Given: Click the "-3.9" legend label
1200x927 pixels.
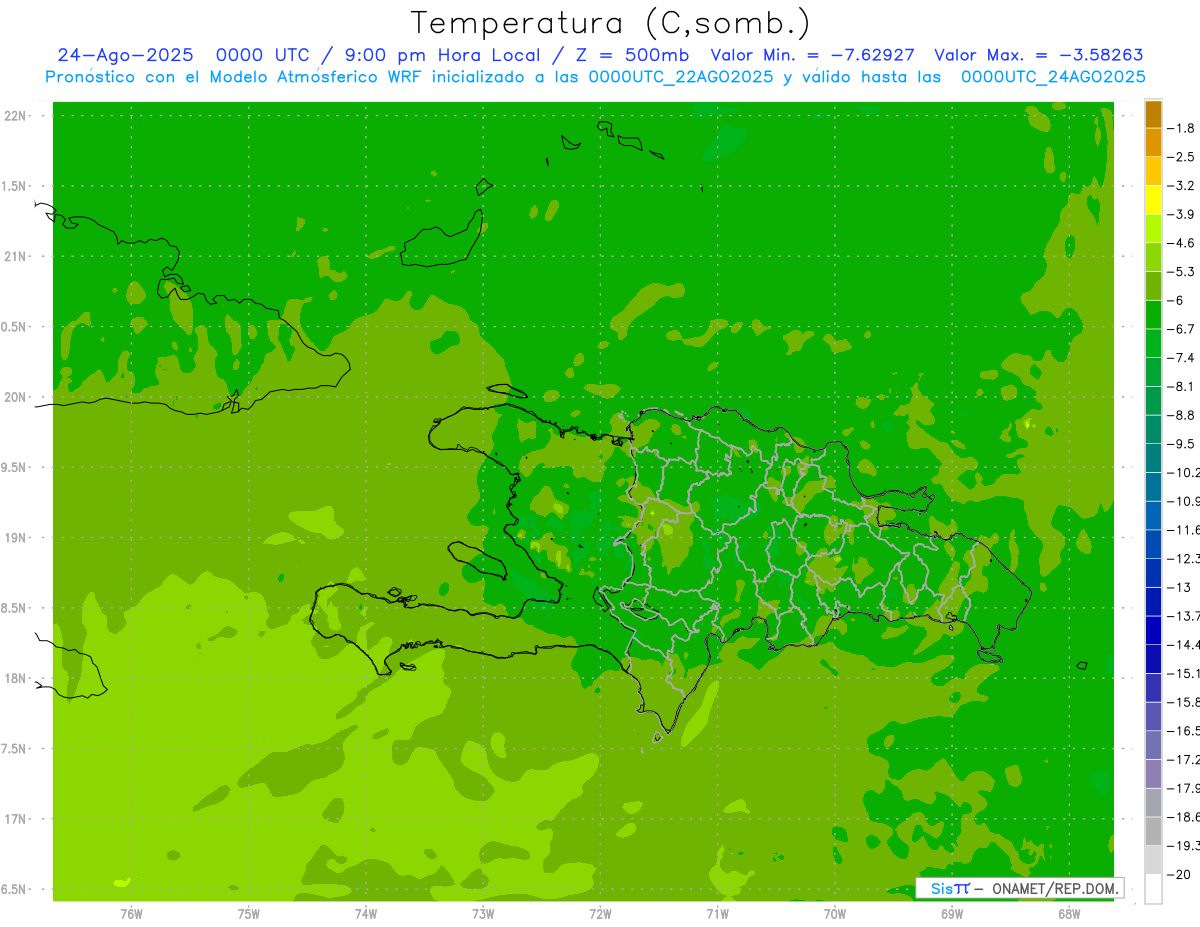Looking at the screenshot, I should (1183, 214).
